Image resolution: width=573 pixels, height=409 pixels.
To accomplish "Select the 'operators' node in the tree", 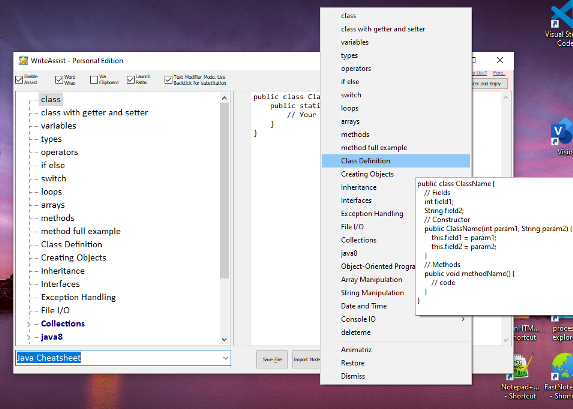I will [x=59, y=152].
